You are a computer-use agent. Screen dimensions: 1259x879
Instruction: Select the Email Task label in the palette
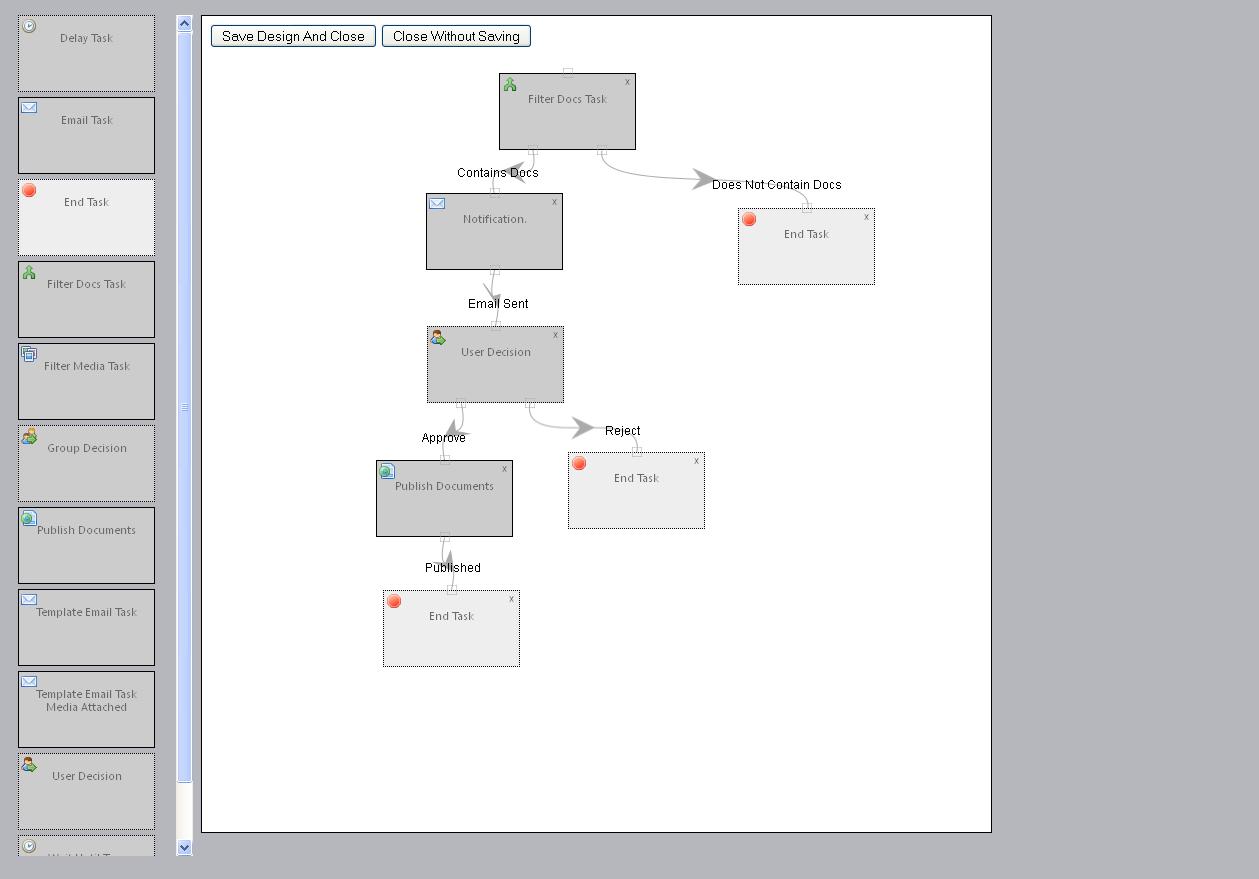(87, 120)
